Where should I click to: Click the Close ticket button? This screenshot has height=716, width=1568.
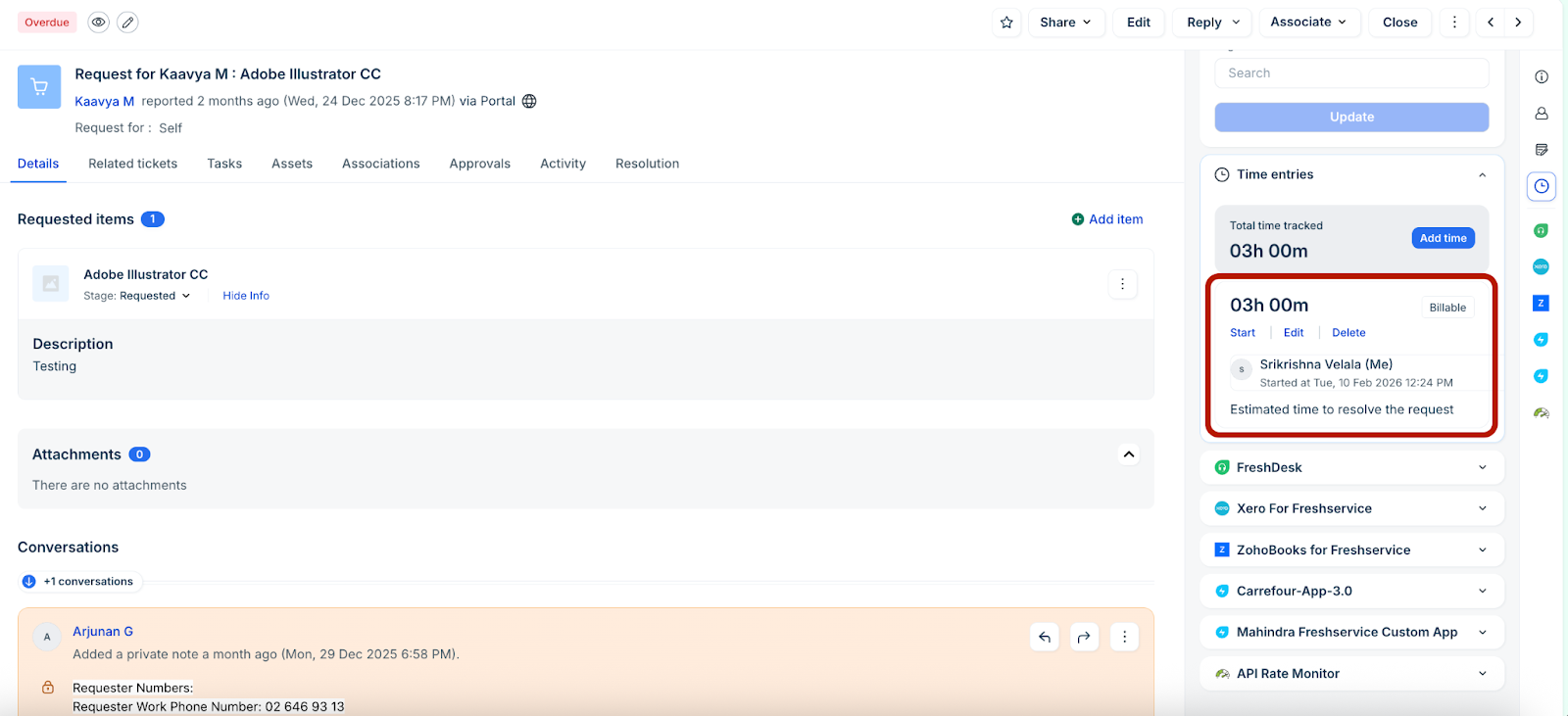click(1400, 22)
